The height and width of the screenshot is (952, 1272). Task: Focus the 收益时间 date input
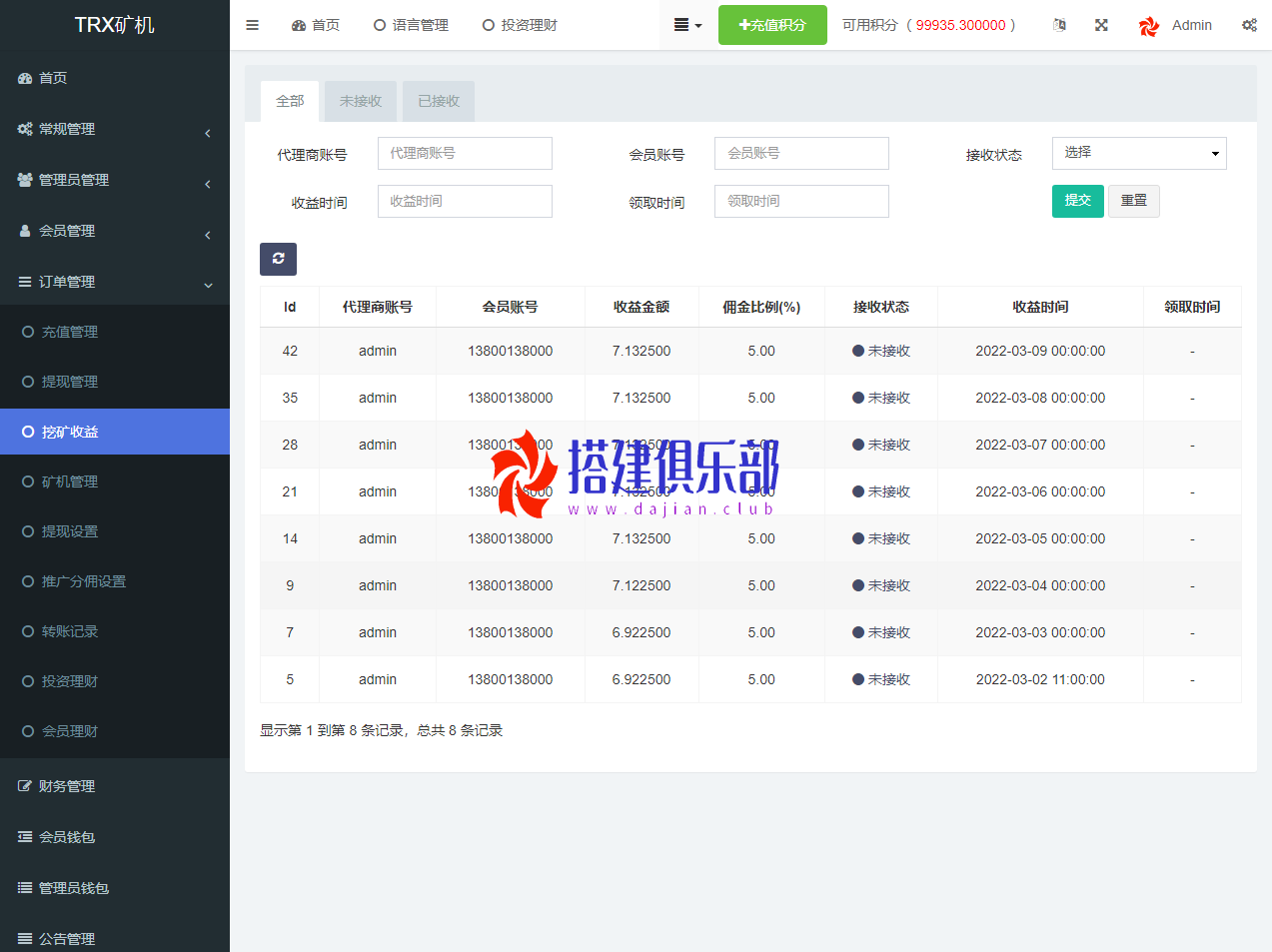(465, 201)
